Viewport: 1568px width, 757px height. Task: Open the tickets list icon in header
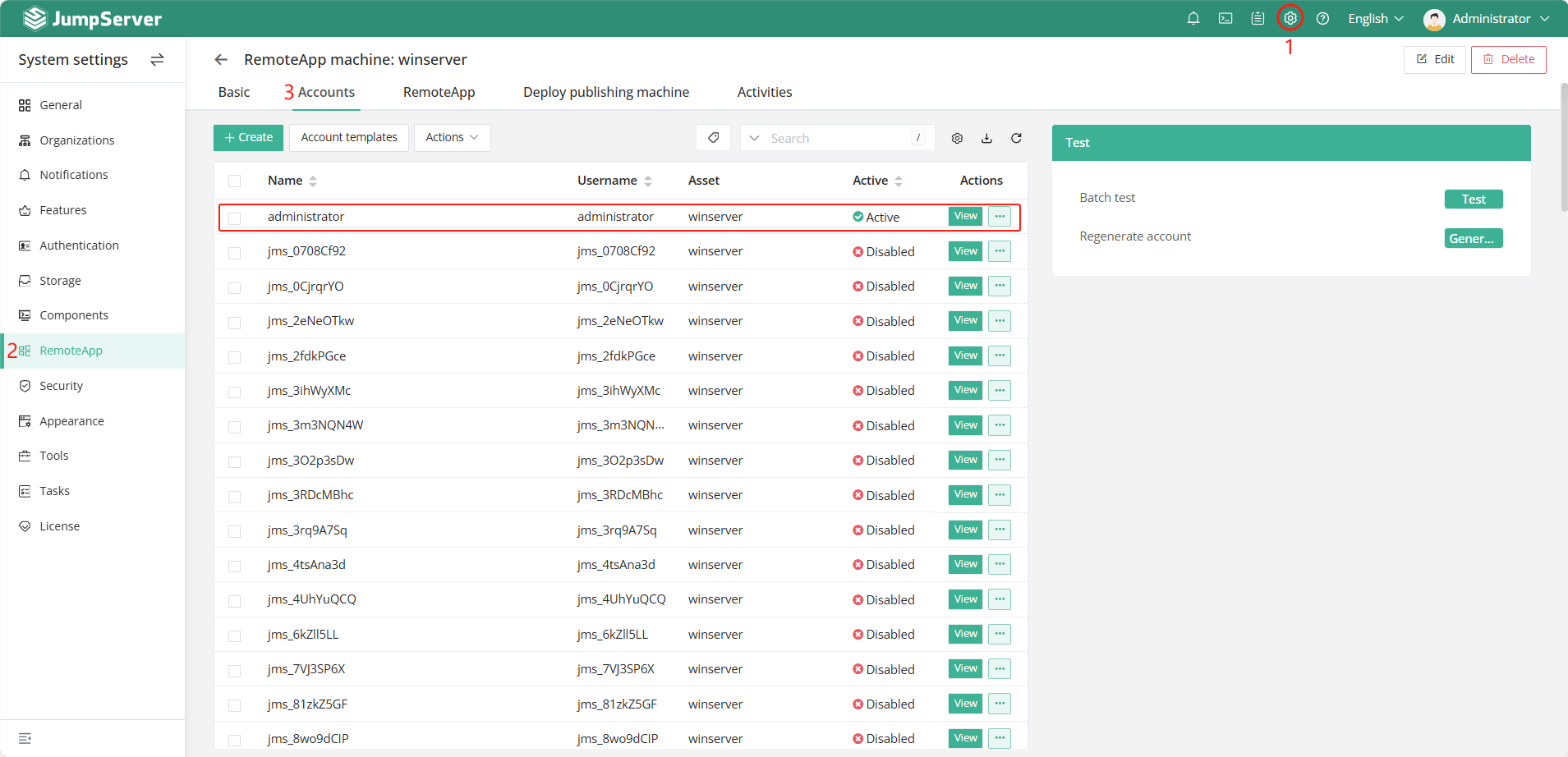tap(1258, 18)
